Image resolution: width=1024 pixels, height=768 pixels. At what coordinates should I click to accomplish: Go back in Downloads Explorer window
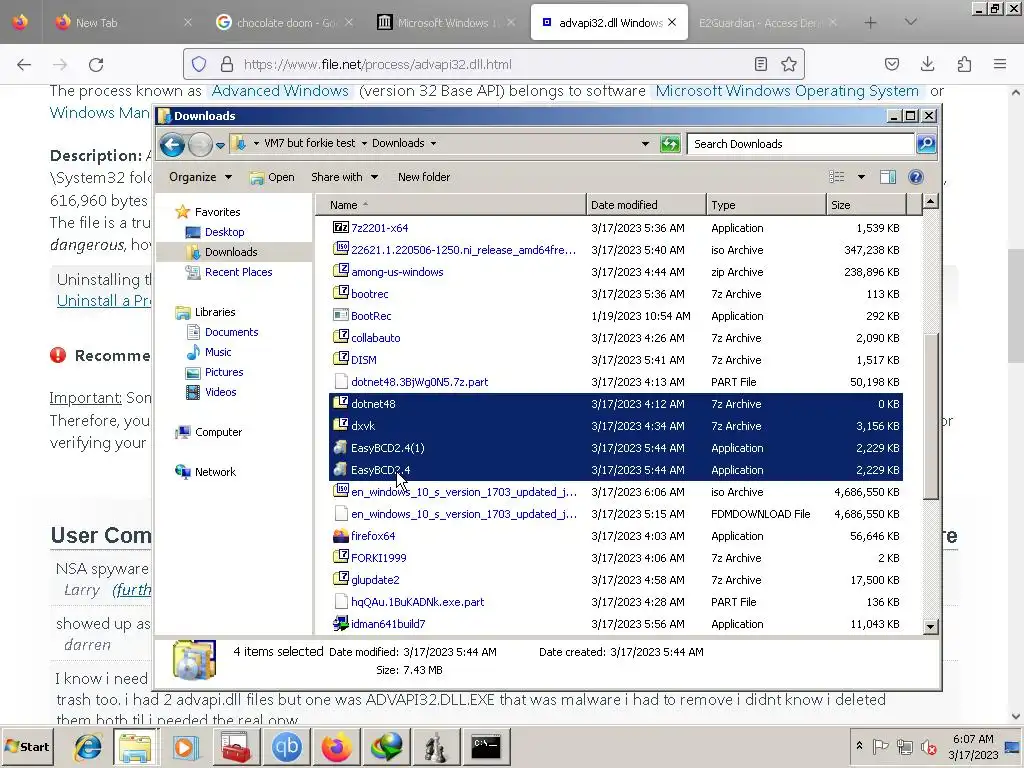172,144
